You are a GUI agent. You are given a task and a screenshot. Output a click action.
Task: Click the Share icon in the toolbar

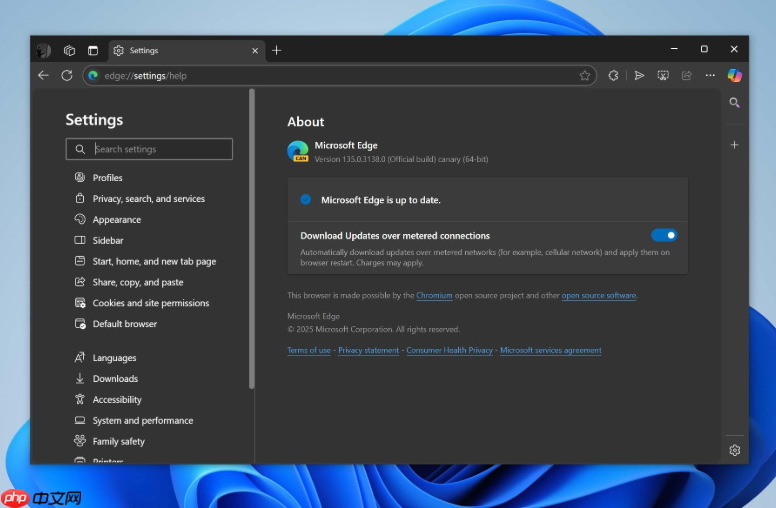(686, 75)
